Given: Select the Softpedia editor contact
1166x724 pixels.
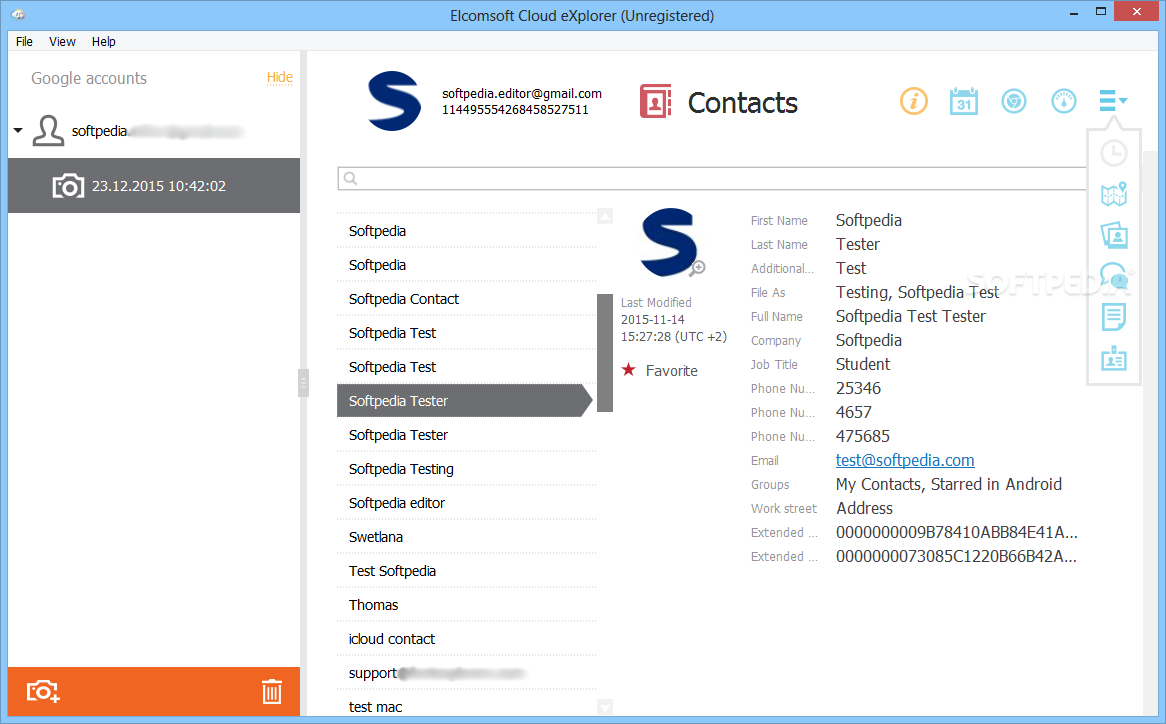Looking at the screenshot, I should click(466, 503).
